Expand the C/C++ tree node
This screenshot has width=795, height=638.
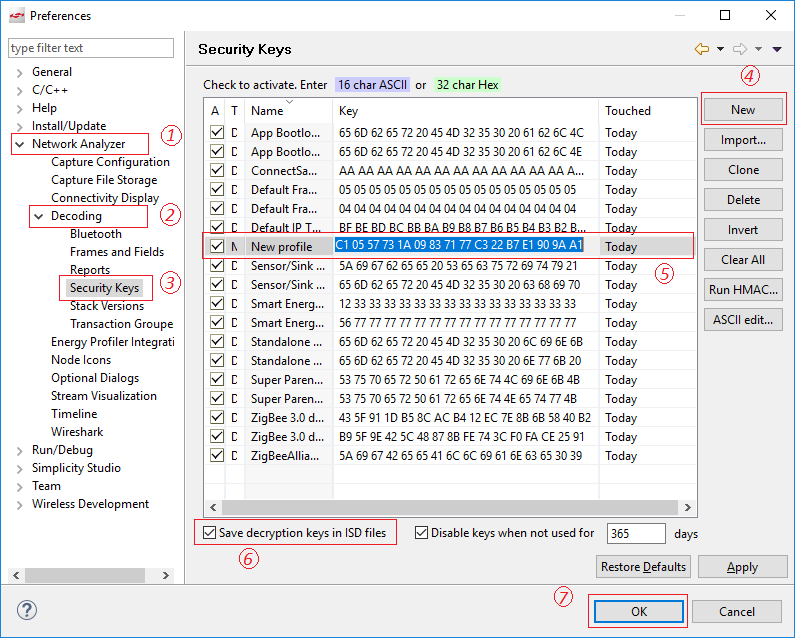click(19, 91)
